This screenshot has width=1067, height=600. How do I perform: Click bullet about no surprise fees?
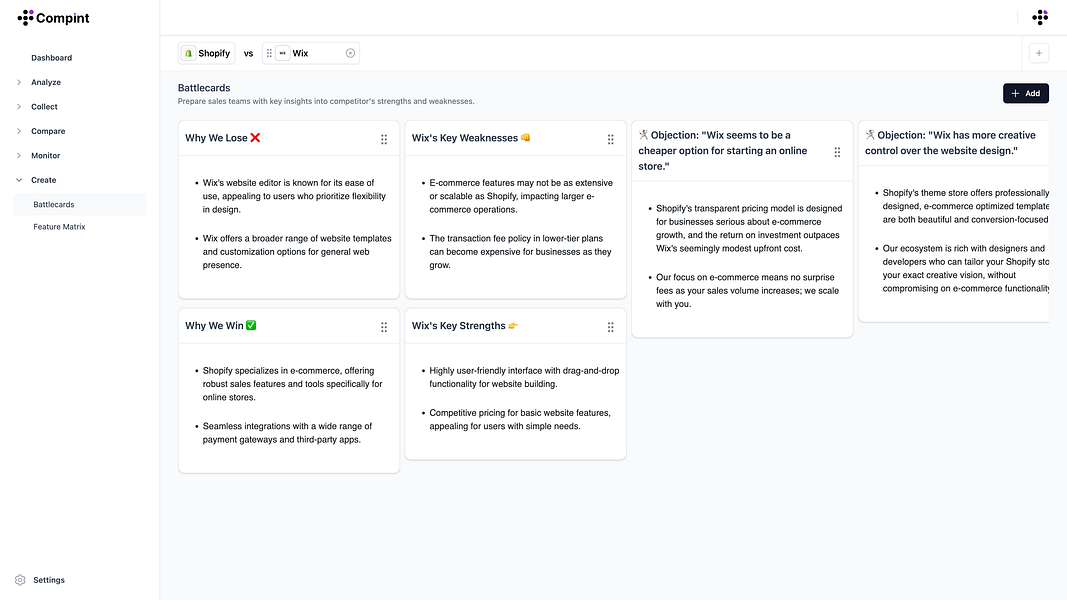(x=748, y=290)
